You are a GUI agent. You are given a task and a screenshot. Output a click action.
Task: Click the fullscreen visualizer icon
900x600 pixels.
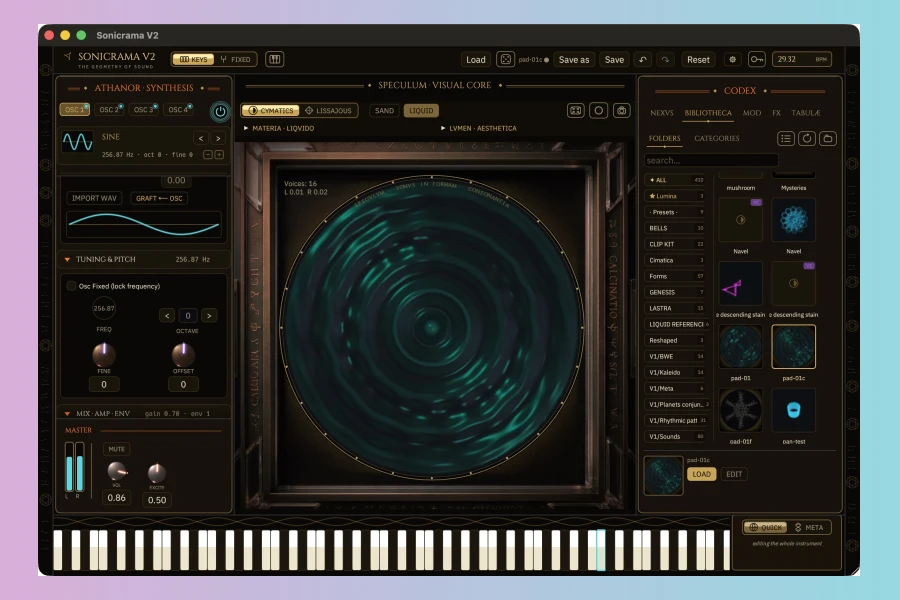click(576, 110)
